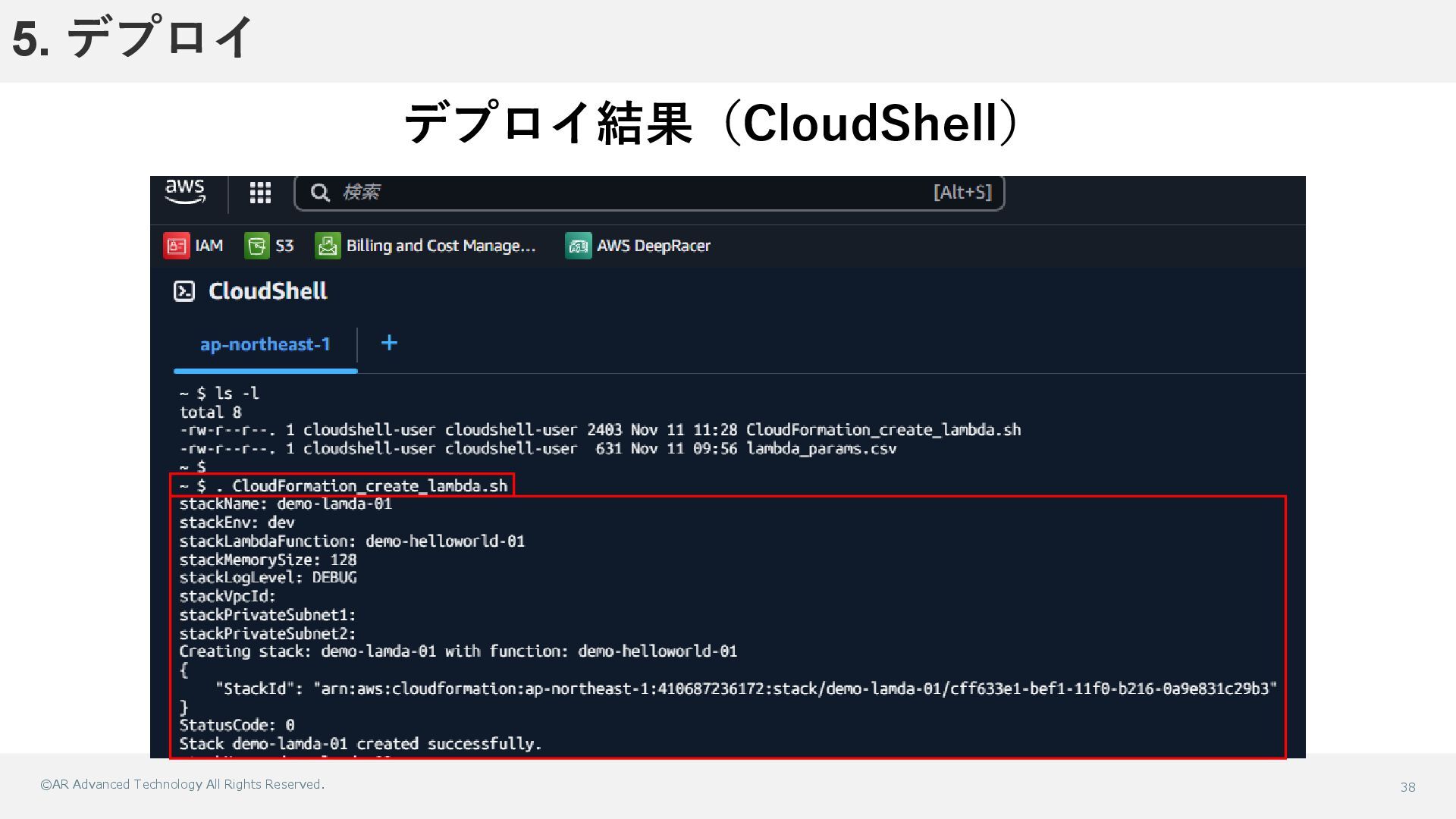Open the AWS DeepRacer shortcut icon
This screenshot has height=819, width=1456.
pyautogui.click(x=578, y=246)
